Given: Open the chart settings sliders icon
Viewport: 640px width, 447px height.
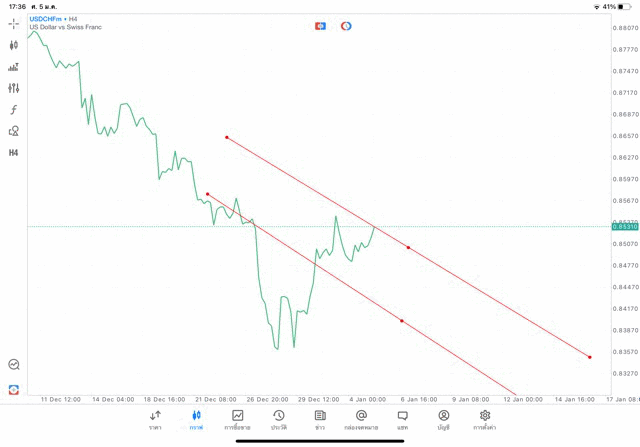Looking at the screenshot, I should coord(13,88).
